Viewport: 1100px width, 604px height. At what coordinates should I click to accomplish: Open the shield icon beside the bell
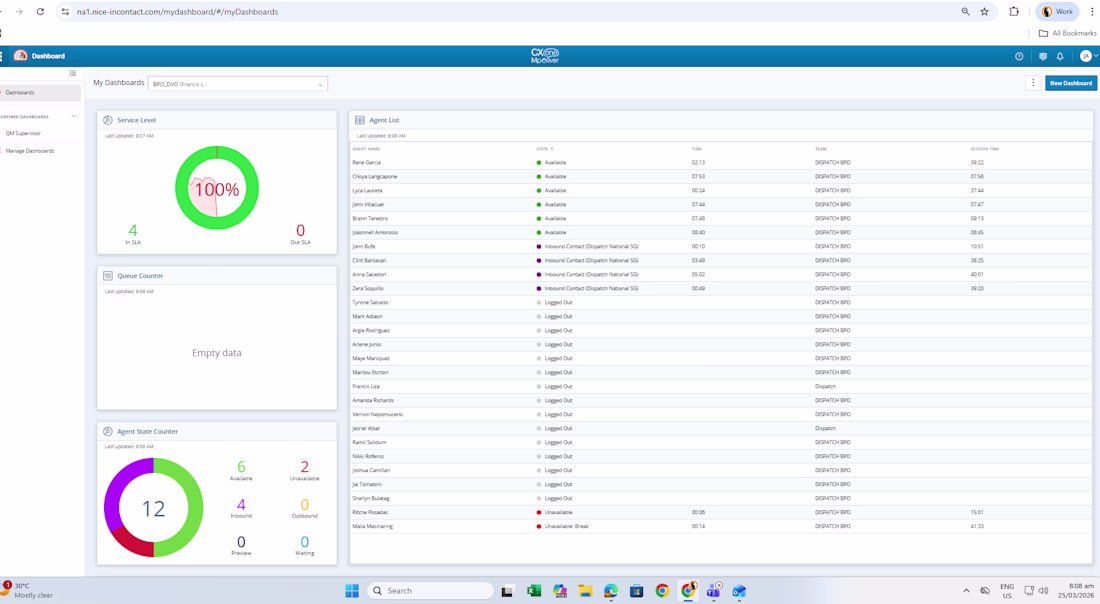tap(1043, 56)
